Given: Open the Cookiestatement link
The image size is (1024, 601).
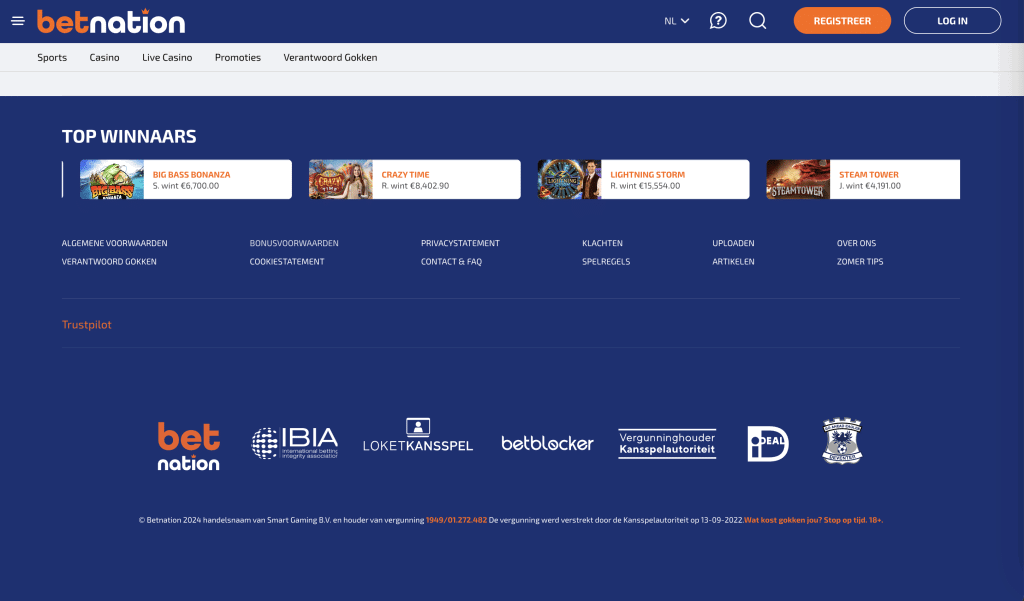Looking at the screenshot, I should tap(287, 261).
